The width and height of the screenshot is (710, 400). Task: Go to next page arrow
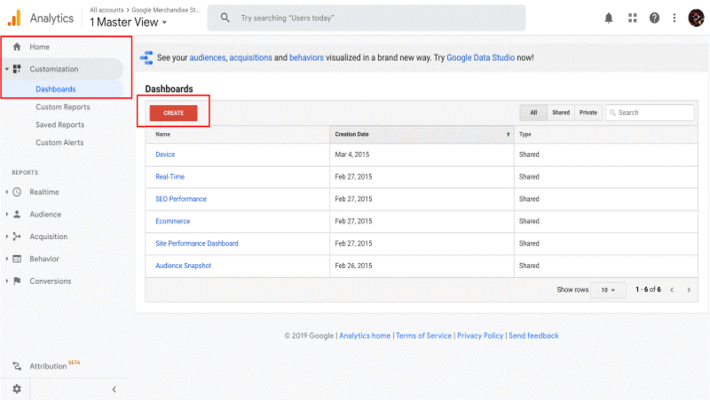[688, 290]
